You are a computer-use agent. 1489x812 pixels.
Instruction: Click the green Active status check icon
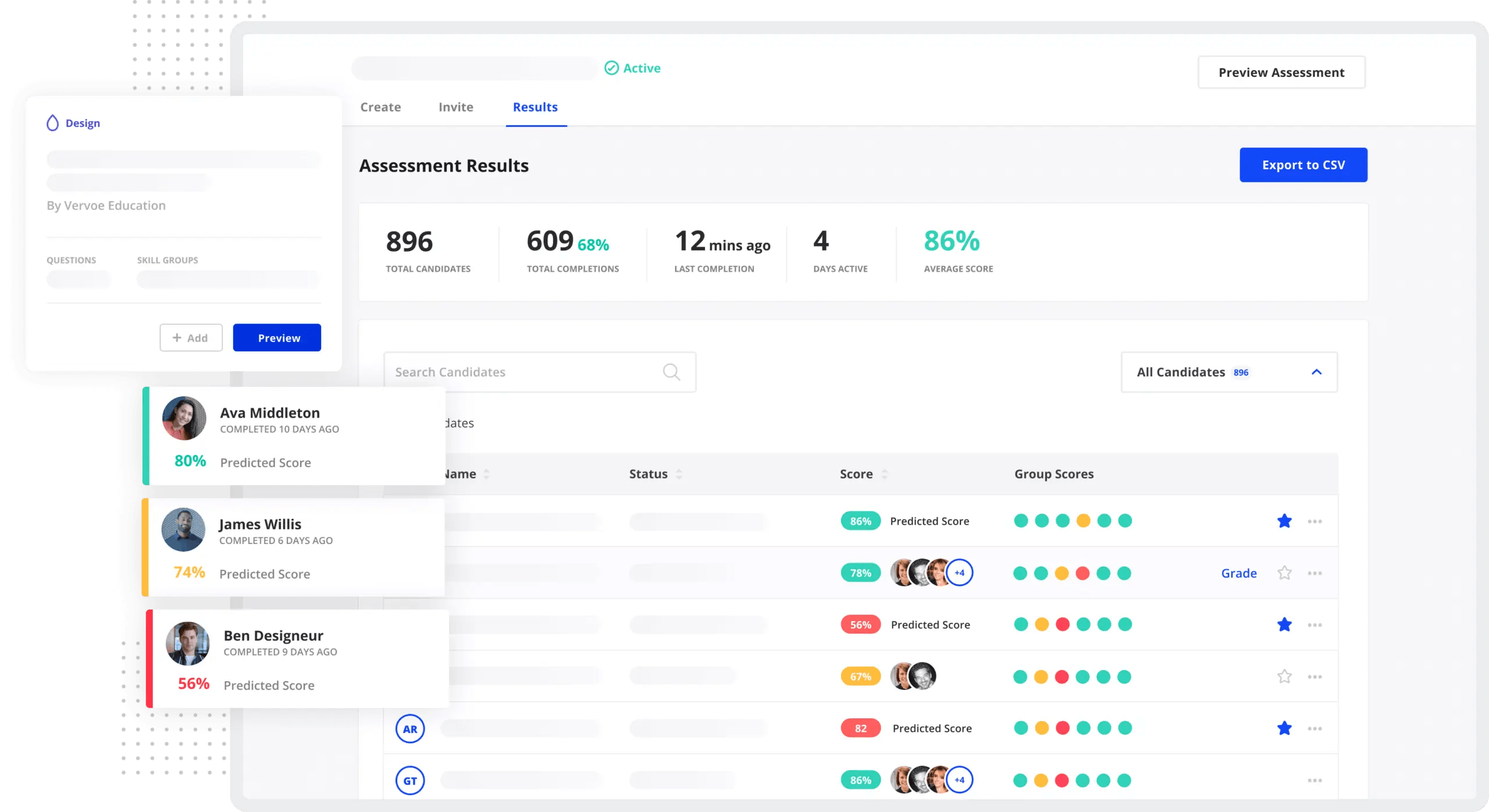click(x=611, y=68)
